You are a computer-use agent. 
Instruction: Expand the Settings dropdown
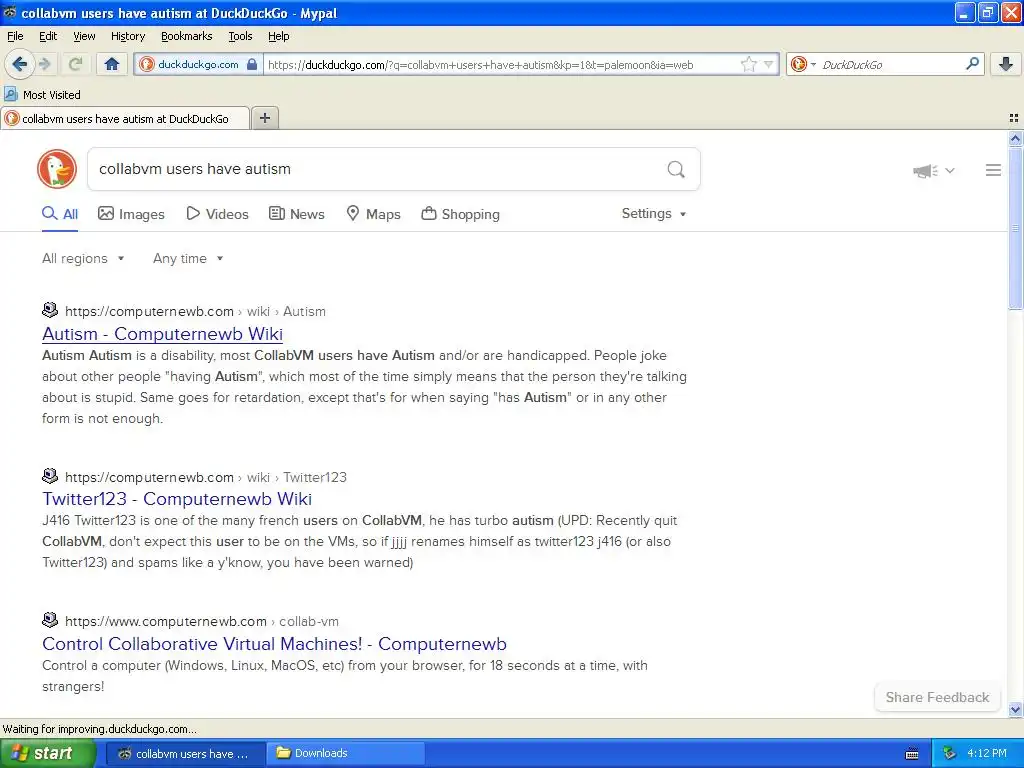click(x=654, y=214)
